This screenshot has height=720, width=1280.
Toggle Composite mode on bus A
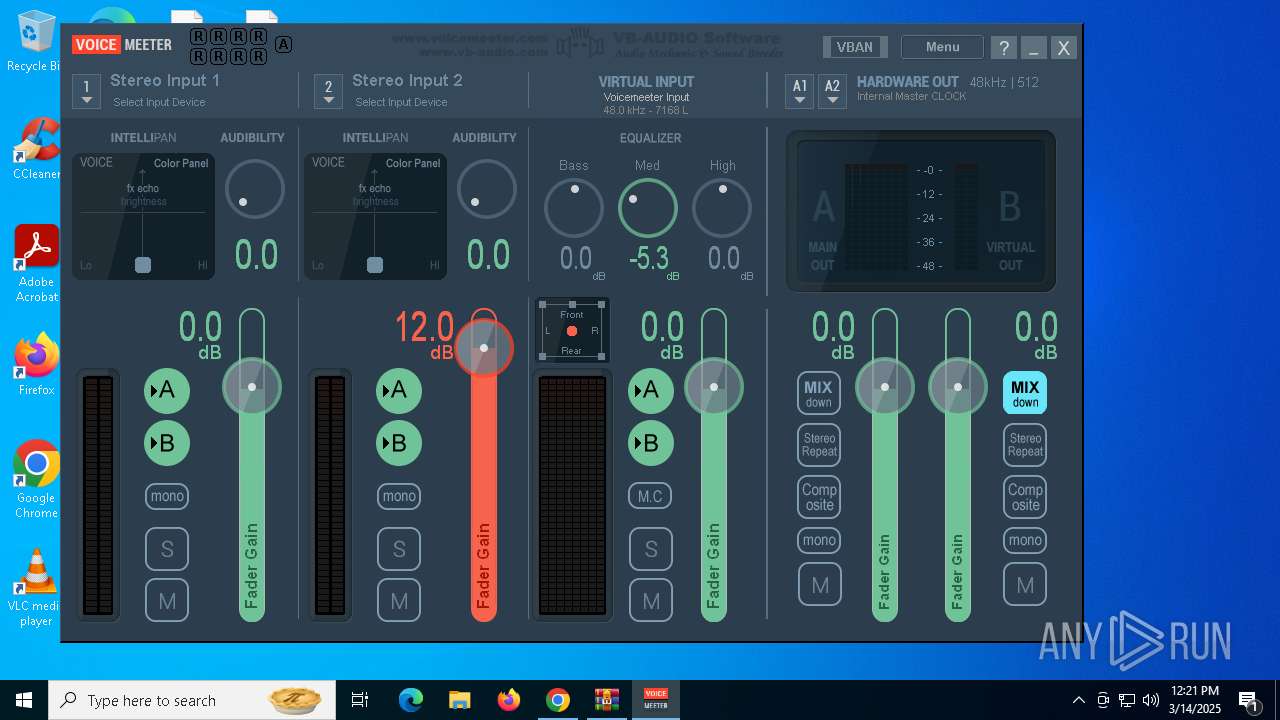[x=819, y=497]
